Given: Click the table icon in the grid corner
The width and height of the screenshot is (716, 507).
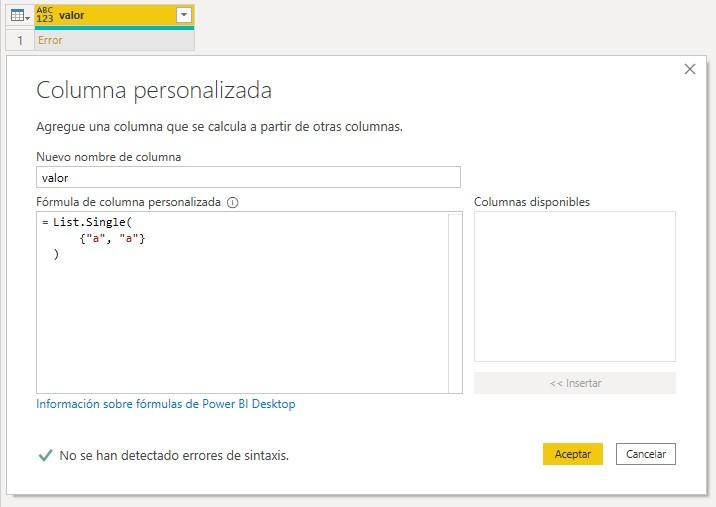Looking at the screenshot, I should 19,16.
